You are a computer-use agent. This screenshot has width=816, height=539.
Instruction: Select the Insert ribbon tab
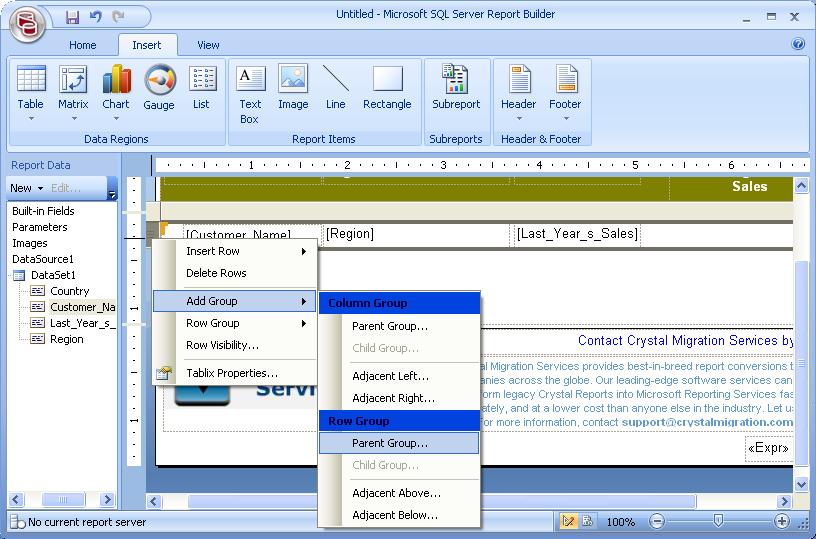tap(147, 45)
